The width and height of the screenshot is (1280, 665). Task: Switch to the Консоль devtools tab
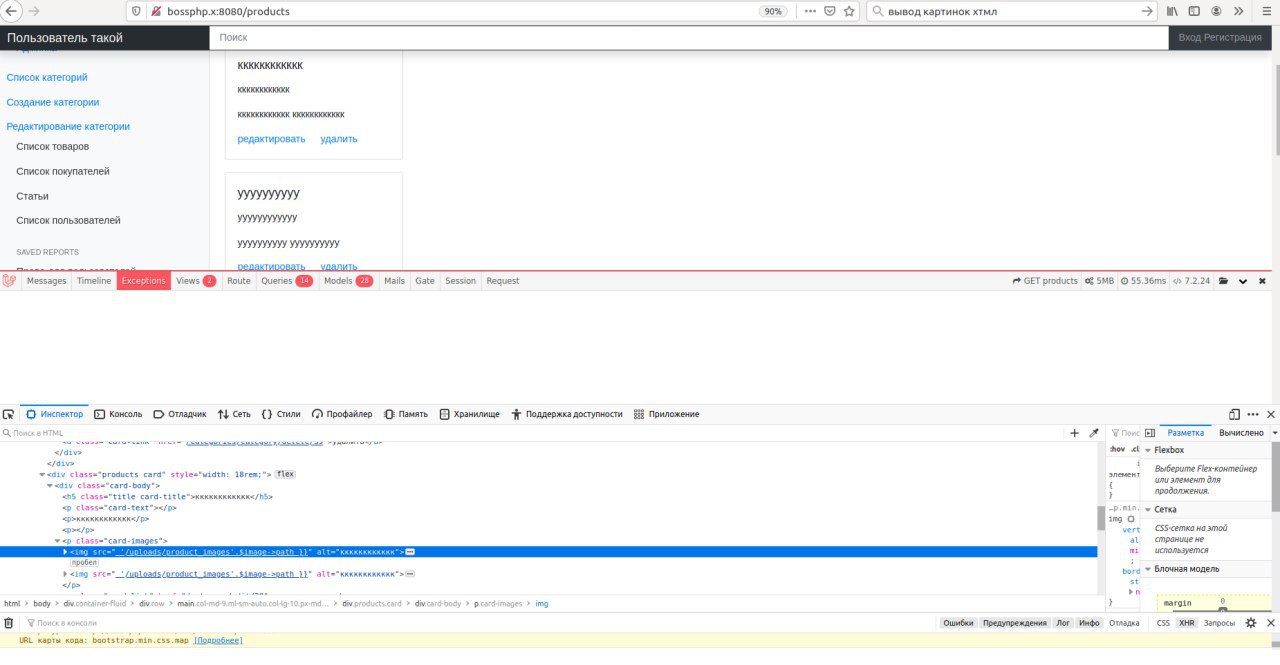(118, 414)
